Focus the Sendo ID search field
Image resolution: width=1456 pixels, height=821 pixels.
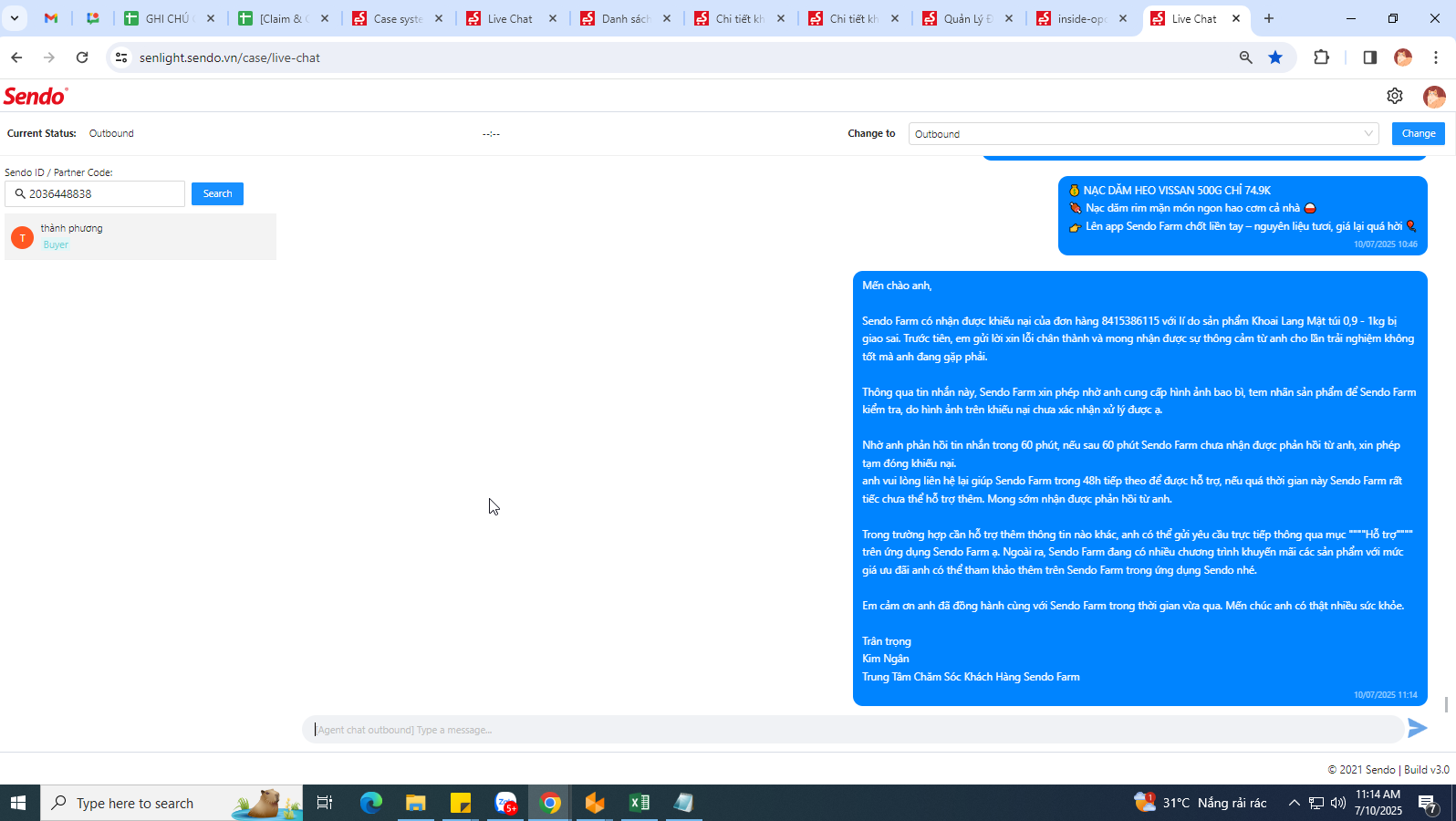click(95, 194)
